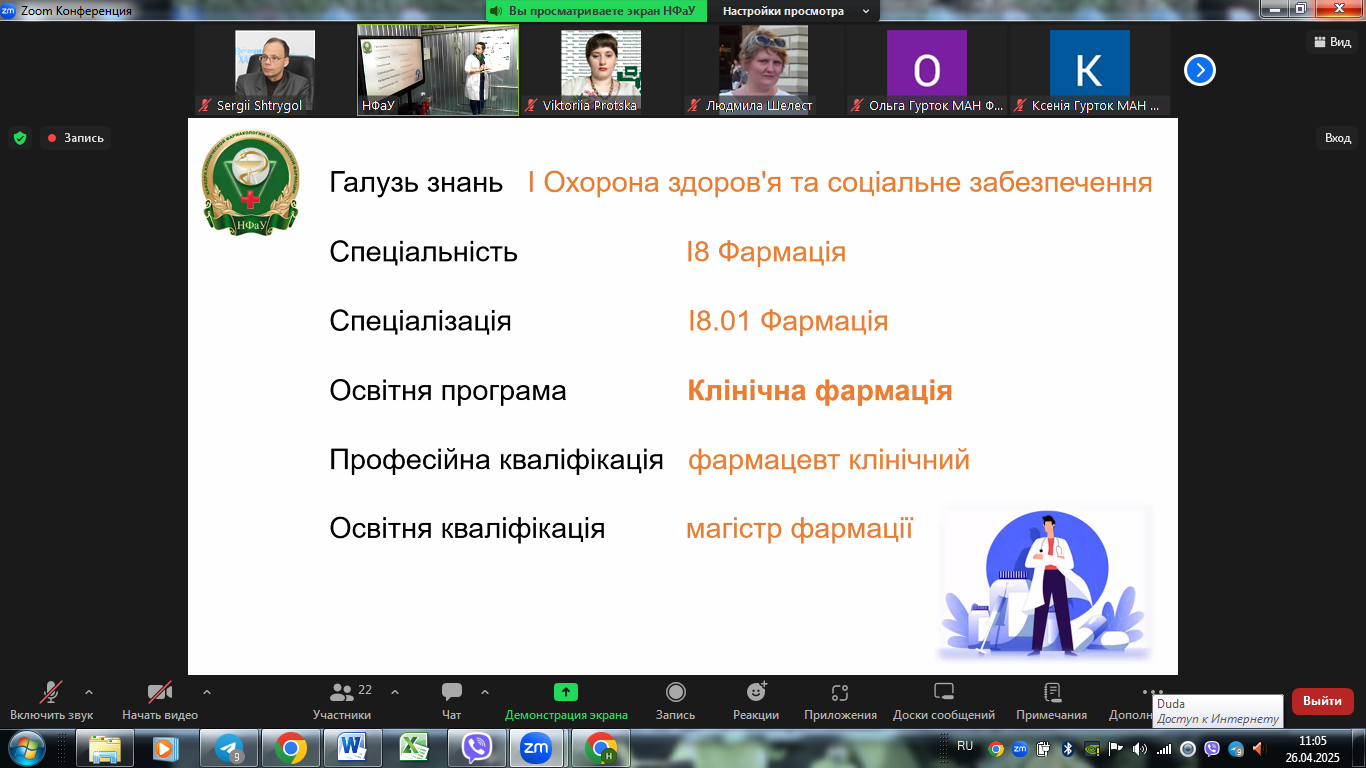Viewport: 1366px width, 768px height.
Task: Click green Демонстрация экрана share button
Action: 566,701
